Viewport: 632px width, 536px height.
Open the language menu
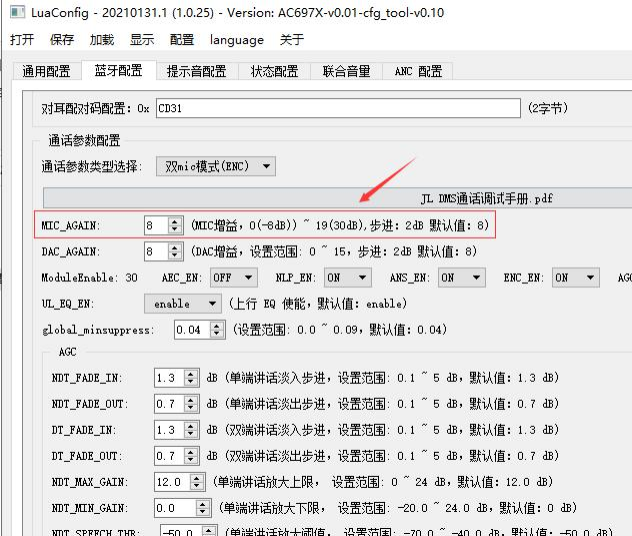point(237,39)
